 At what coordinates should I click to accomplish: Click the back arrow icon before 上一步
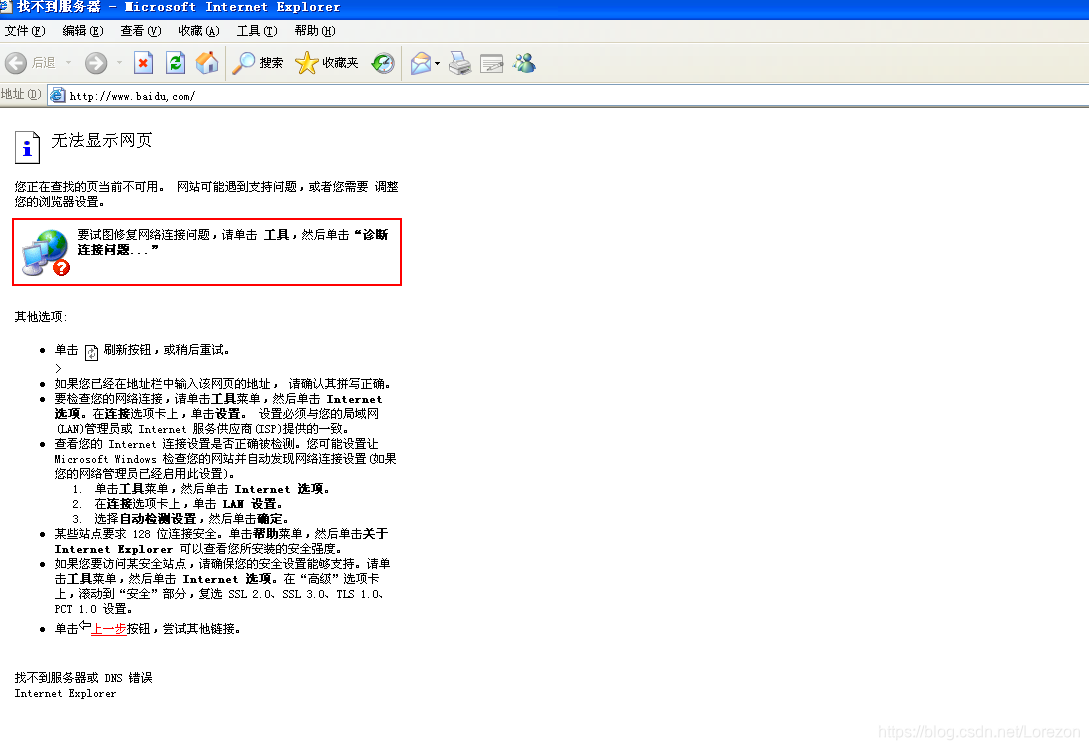(85, 626)
